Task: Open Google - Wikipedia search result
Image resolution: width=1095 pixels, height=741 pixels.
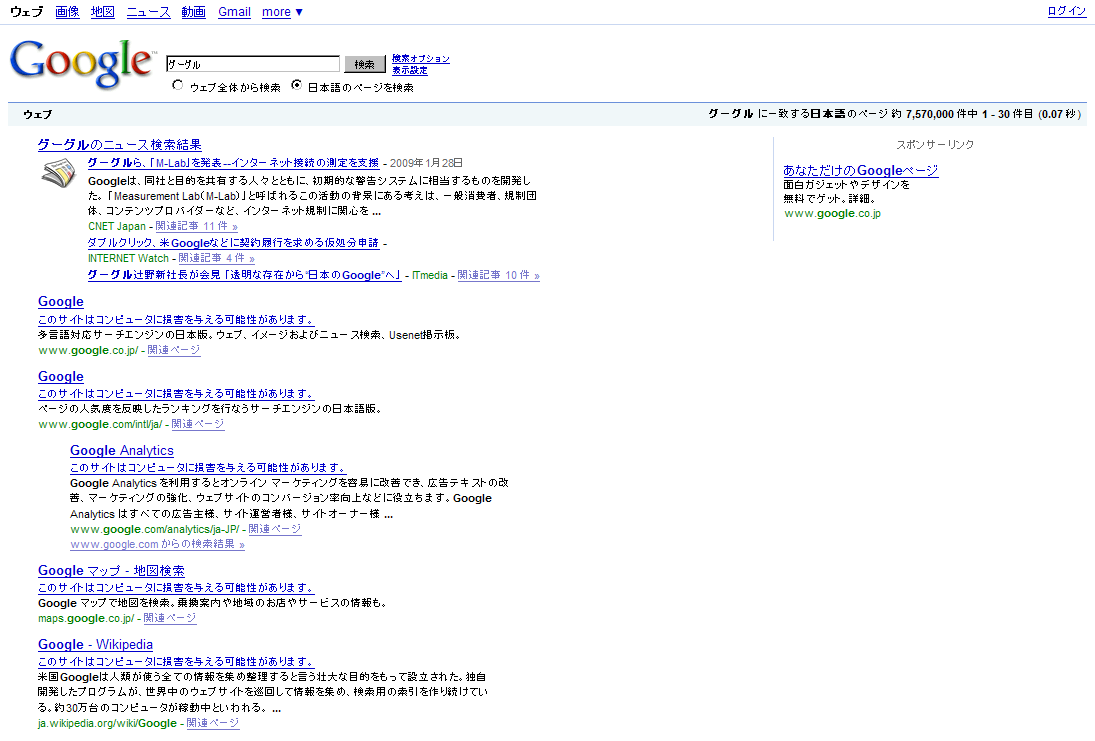Action: click(95, 645)
